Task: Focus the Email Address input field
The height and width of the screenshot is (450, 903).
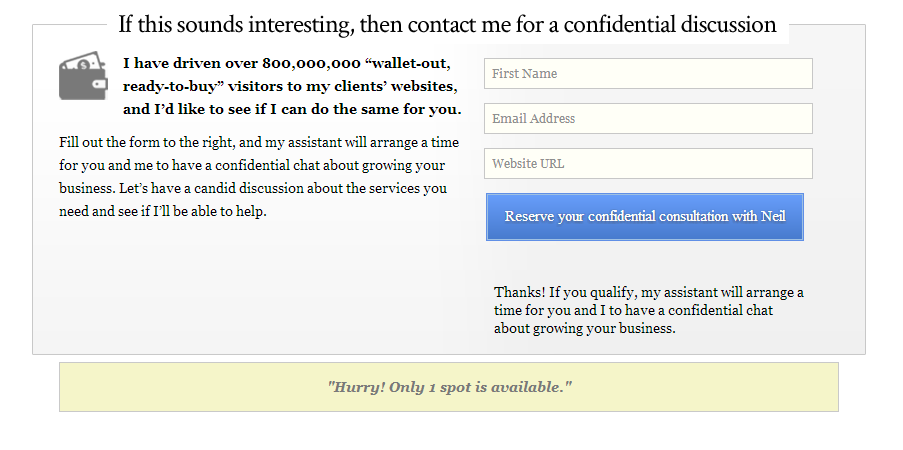Action: tap(648, 119)
